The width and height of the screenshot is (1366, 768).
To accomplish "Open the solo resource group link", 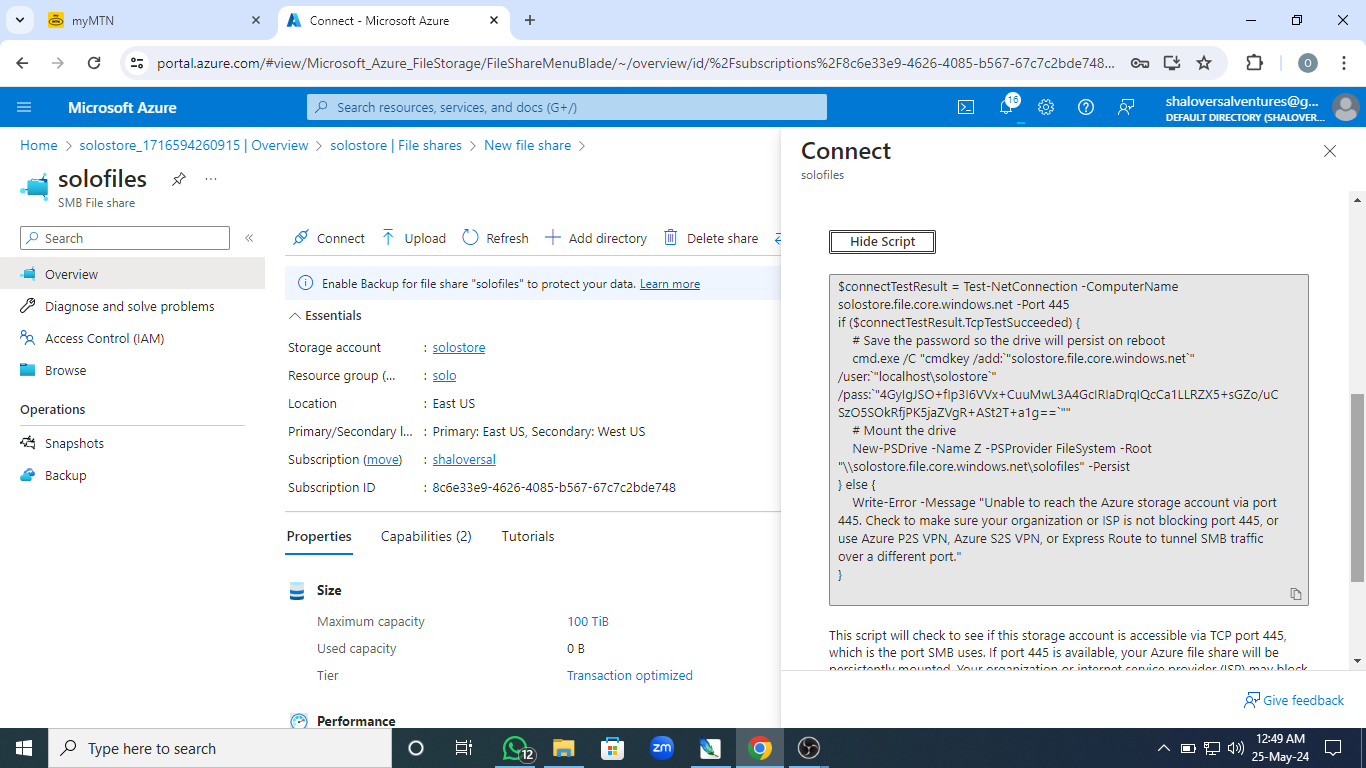I will 444,376.
